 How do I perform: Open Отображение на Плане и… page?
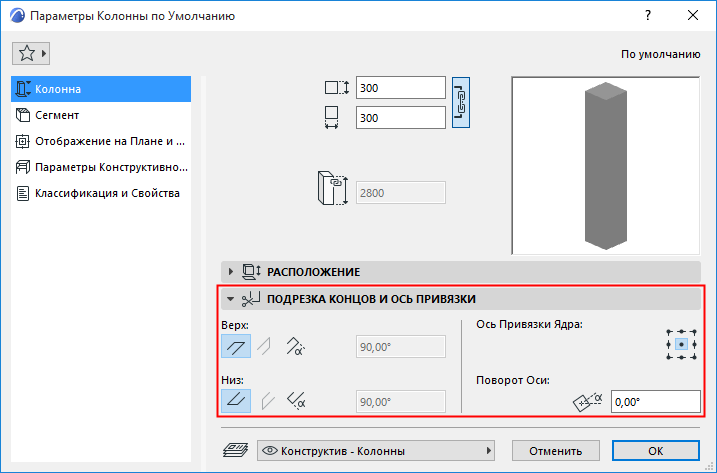(x=101, y=141)
